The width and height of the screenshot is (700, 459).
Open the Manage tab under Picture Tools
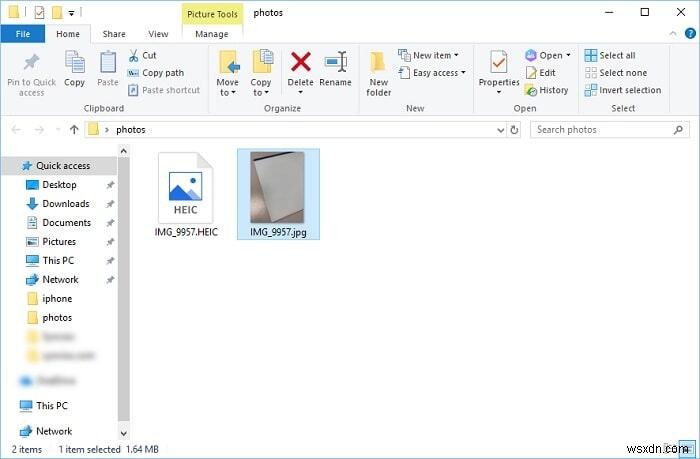pyautogui.click(x=212, y=34)
